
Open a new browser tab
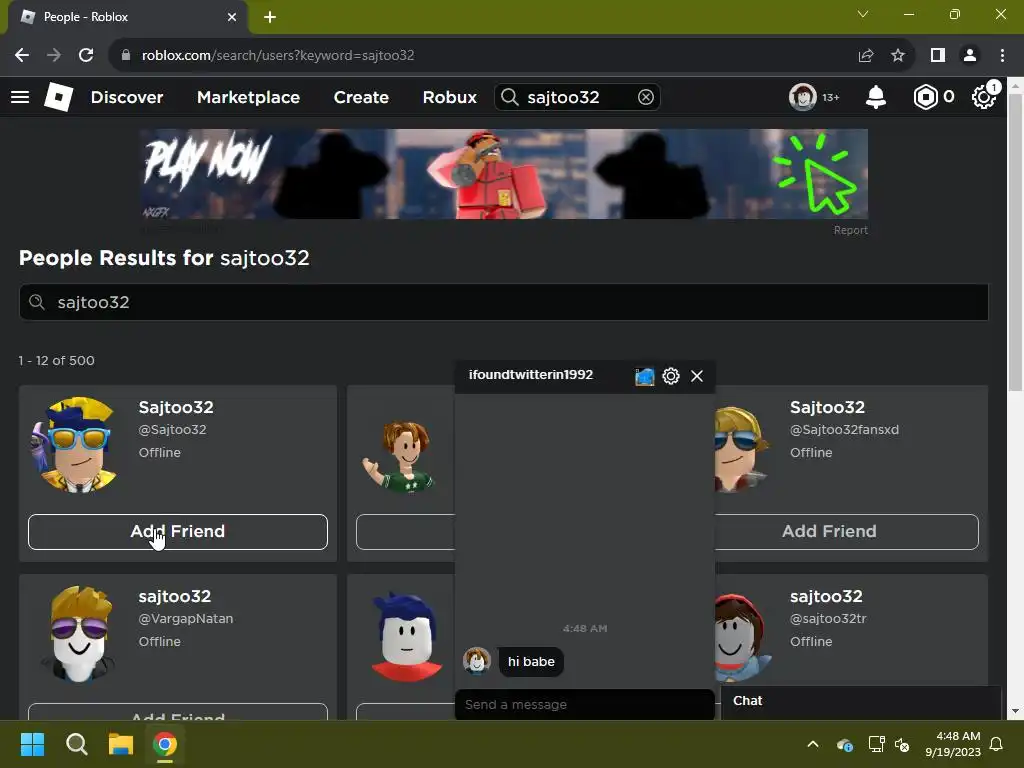click(x=270, y=17)
